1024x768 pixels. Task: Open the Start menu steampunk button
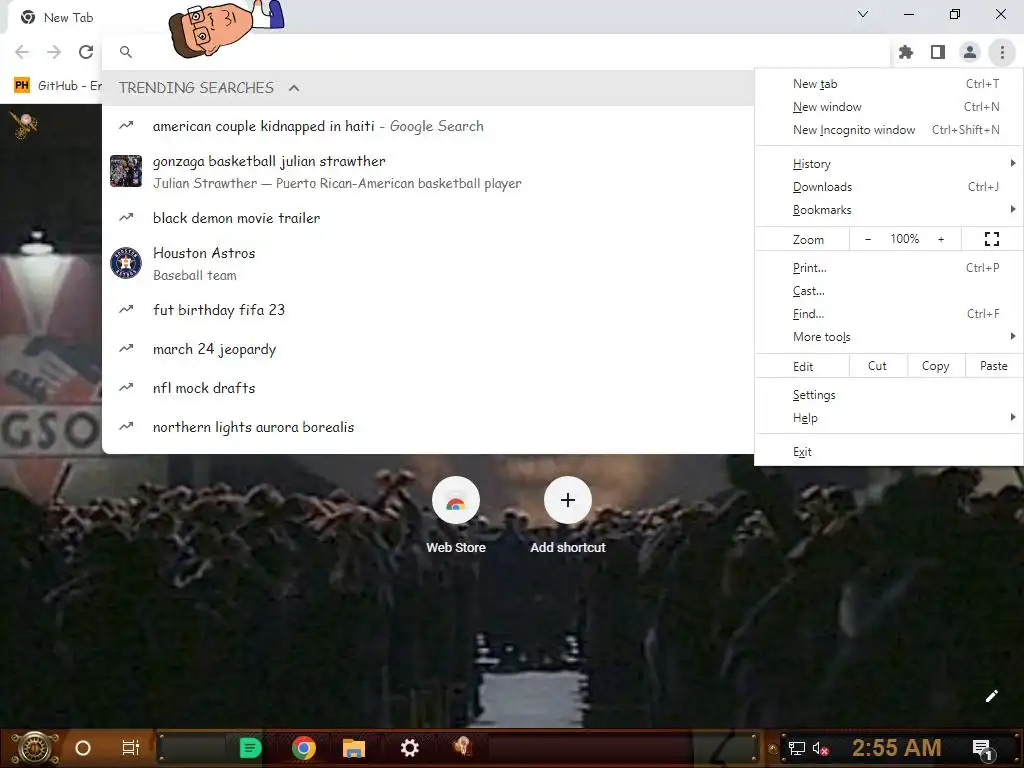[35, 748]
